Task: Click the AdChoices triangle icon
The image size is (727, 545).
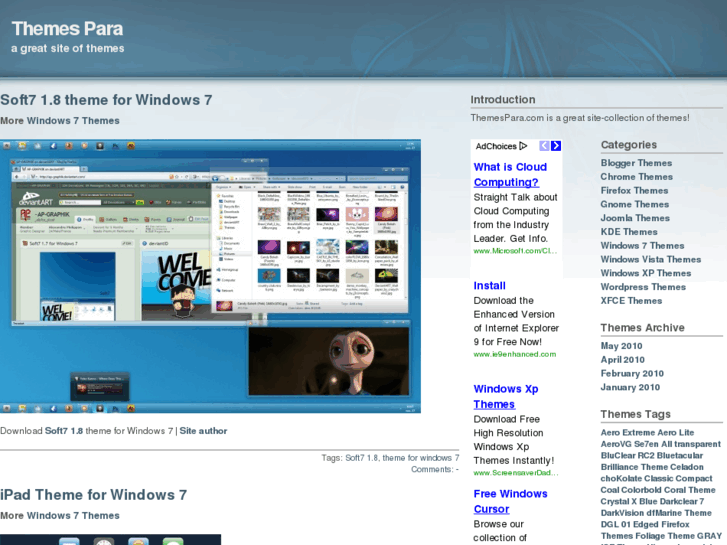Action: click(523, 146)
